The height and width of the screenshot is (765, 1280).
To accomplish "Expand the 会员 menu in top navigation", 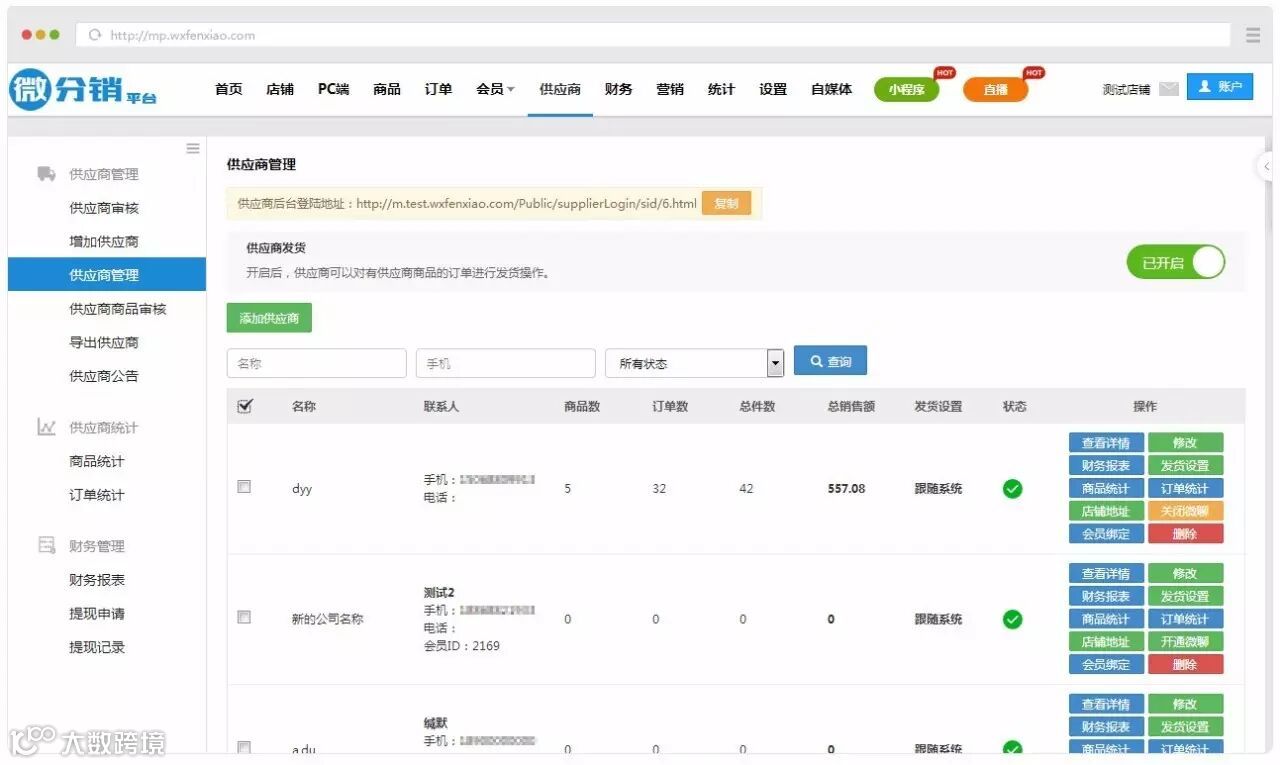I will coord(495,89).
